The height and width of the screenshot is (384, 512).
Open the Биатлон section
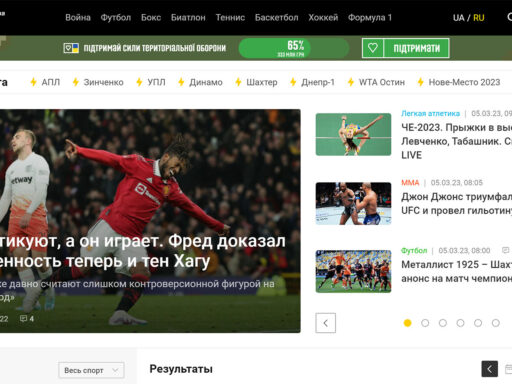(x=188, y=17)
